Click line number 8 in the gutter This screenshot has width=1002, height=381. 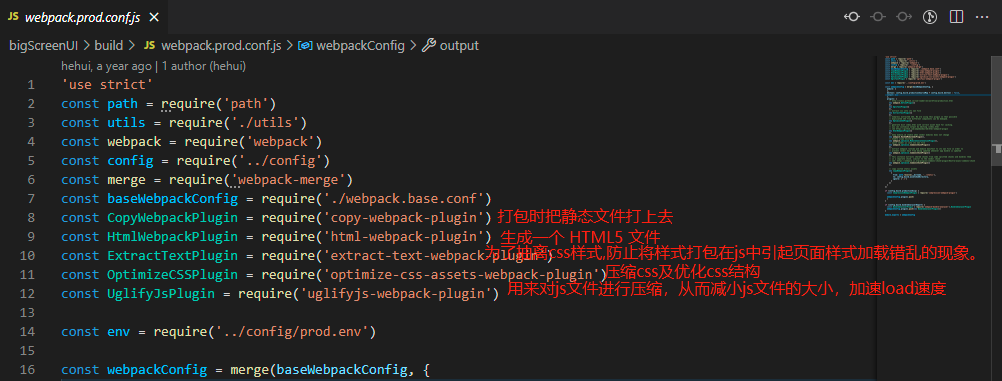pyautogui.click(x=31, y=217)
